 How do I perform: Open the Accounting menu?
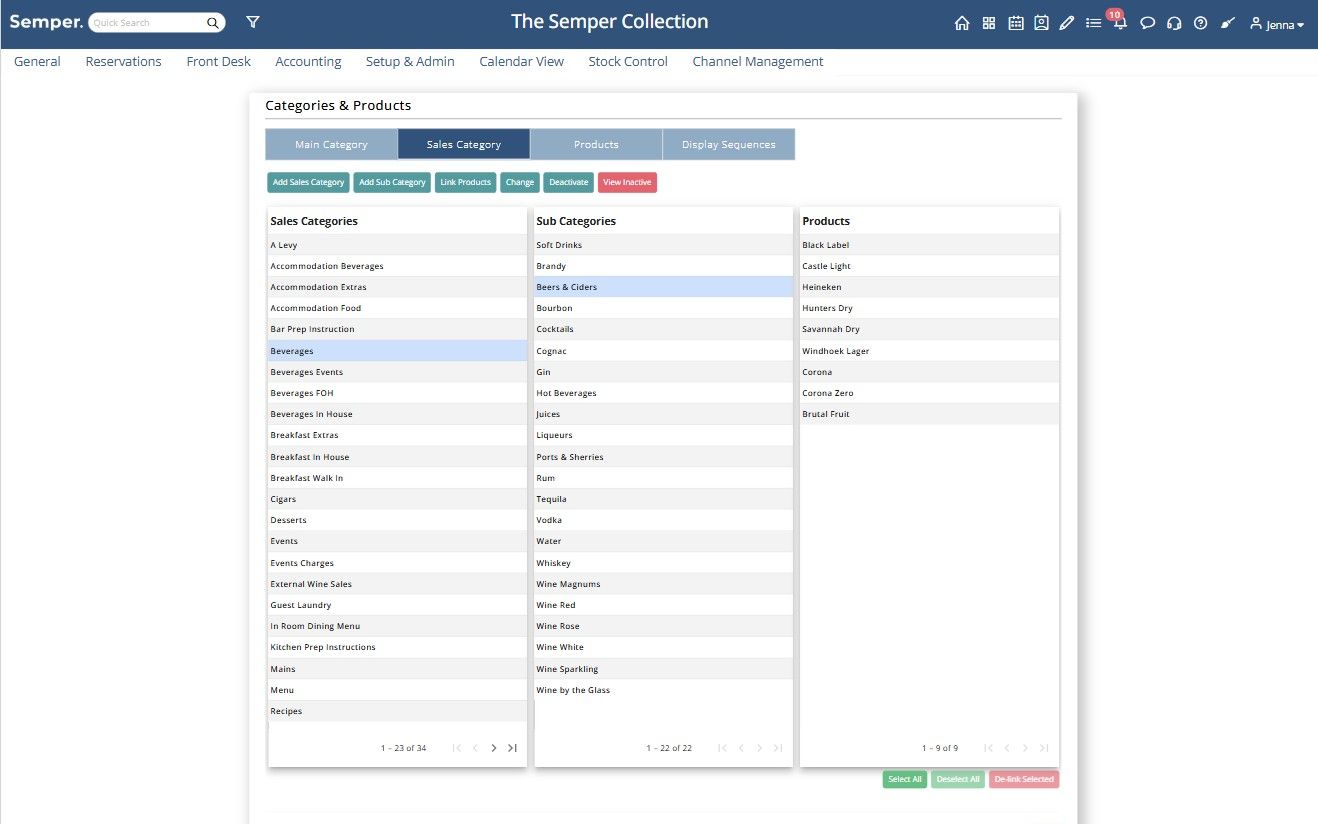[x=308, y=62]
